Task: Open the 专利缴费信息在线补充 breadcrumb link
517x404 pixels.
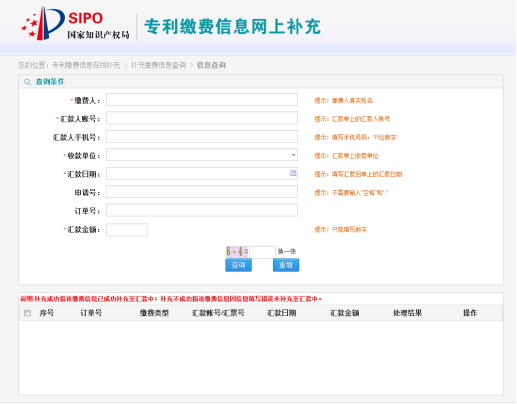Action: (x=86, y=65)
